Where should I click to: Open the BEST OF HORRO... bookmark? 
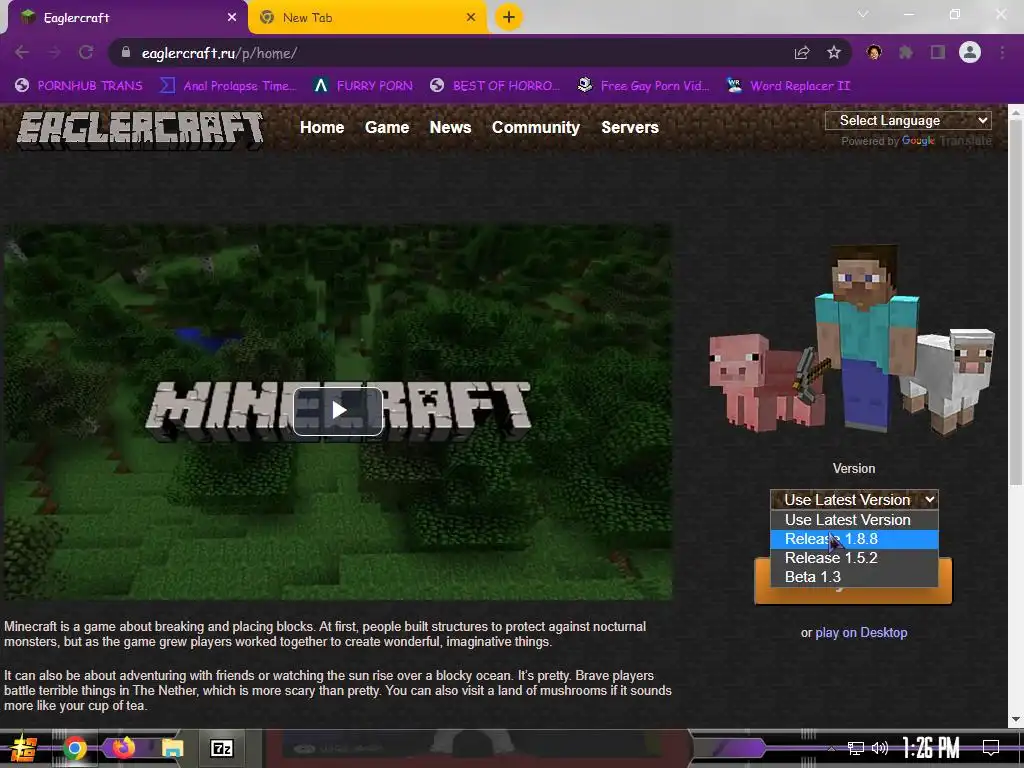click(x=495, y=86)
